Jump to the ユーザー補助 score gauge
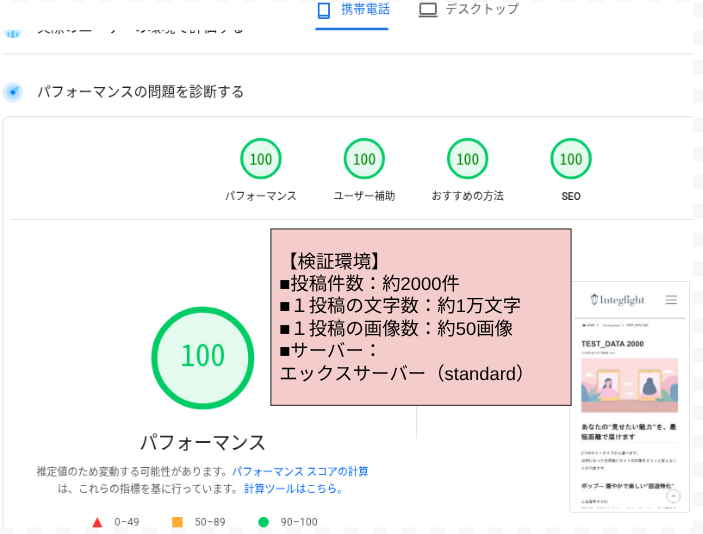The height and width of the screenshot is (534, 703). pos(364,160)
